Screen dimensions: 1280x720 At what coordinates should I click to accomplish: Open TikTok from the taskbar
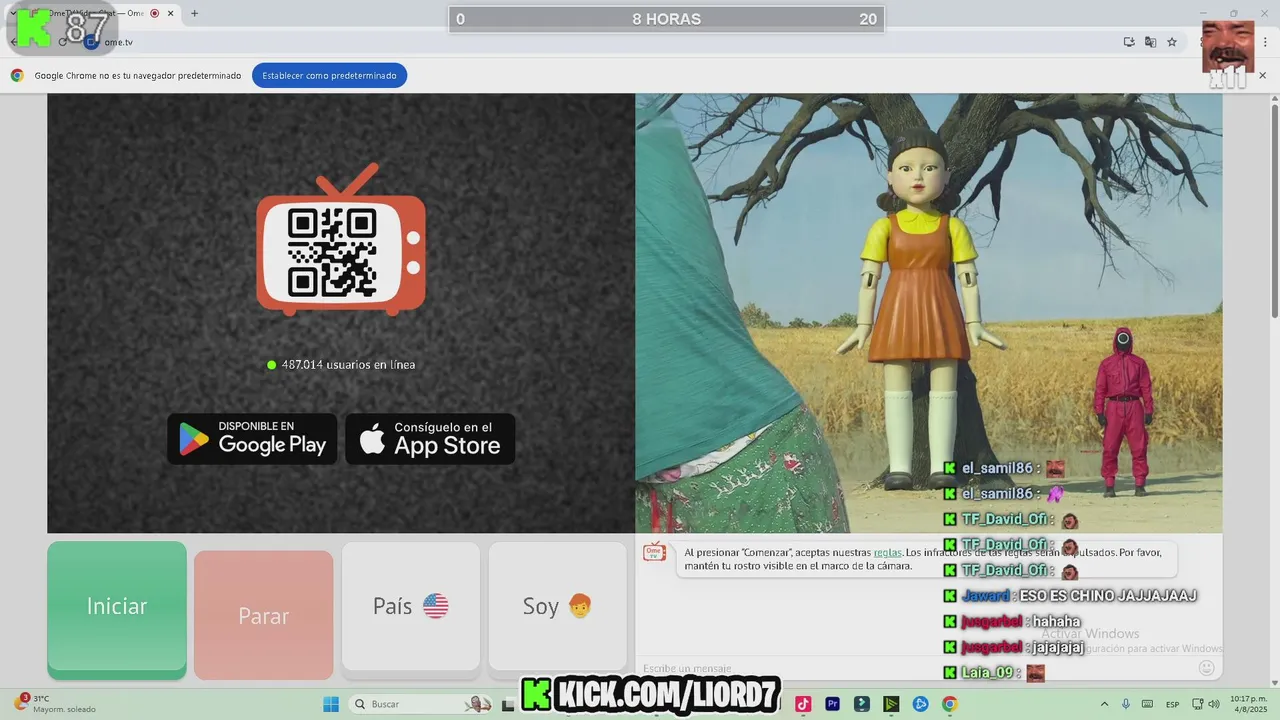pyautogui.click(x=802, y=704)
